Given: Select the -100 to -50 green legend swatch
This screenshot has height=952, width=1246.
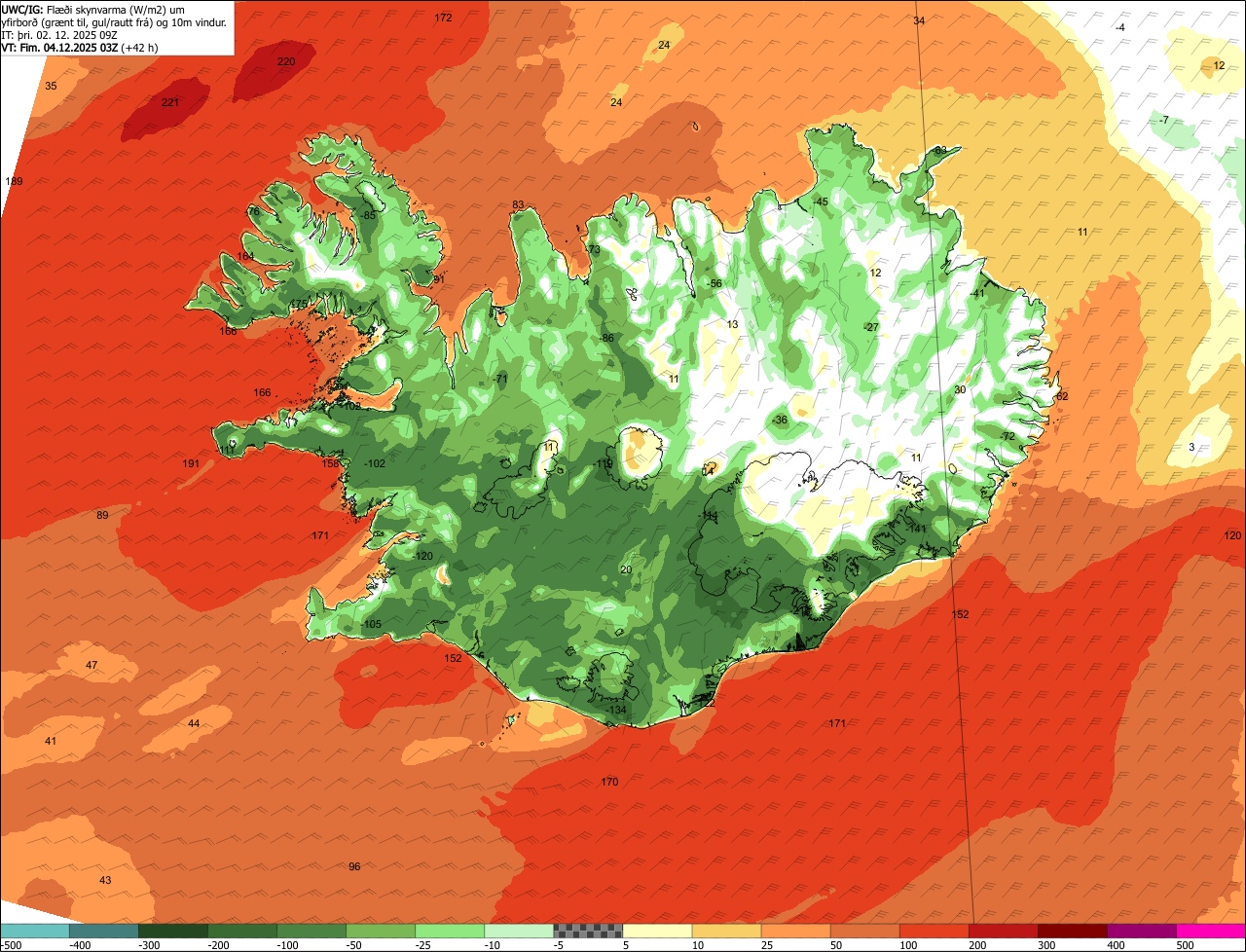Looking at the screenshot, I should (x=311, y=931).
